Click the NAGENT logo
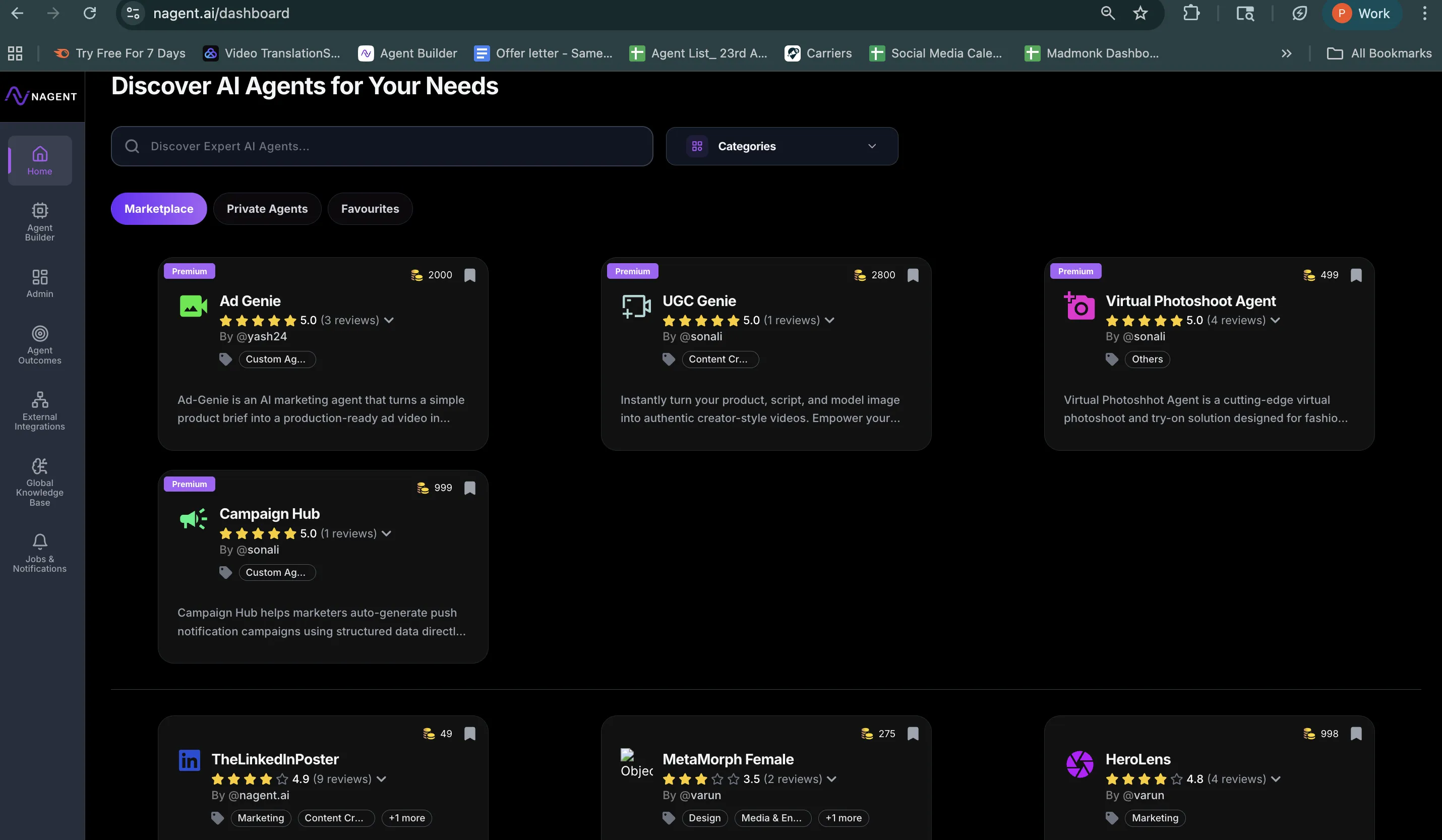The width and height of the screenshot is (1442, 840). (x=41, y=96)
